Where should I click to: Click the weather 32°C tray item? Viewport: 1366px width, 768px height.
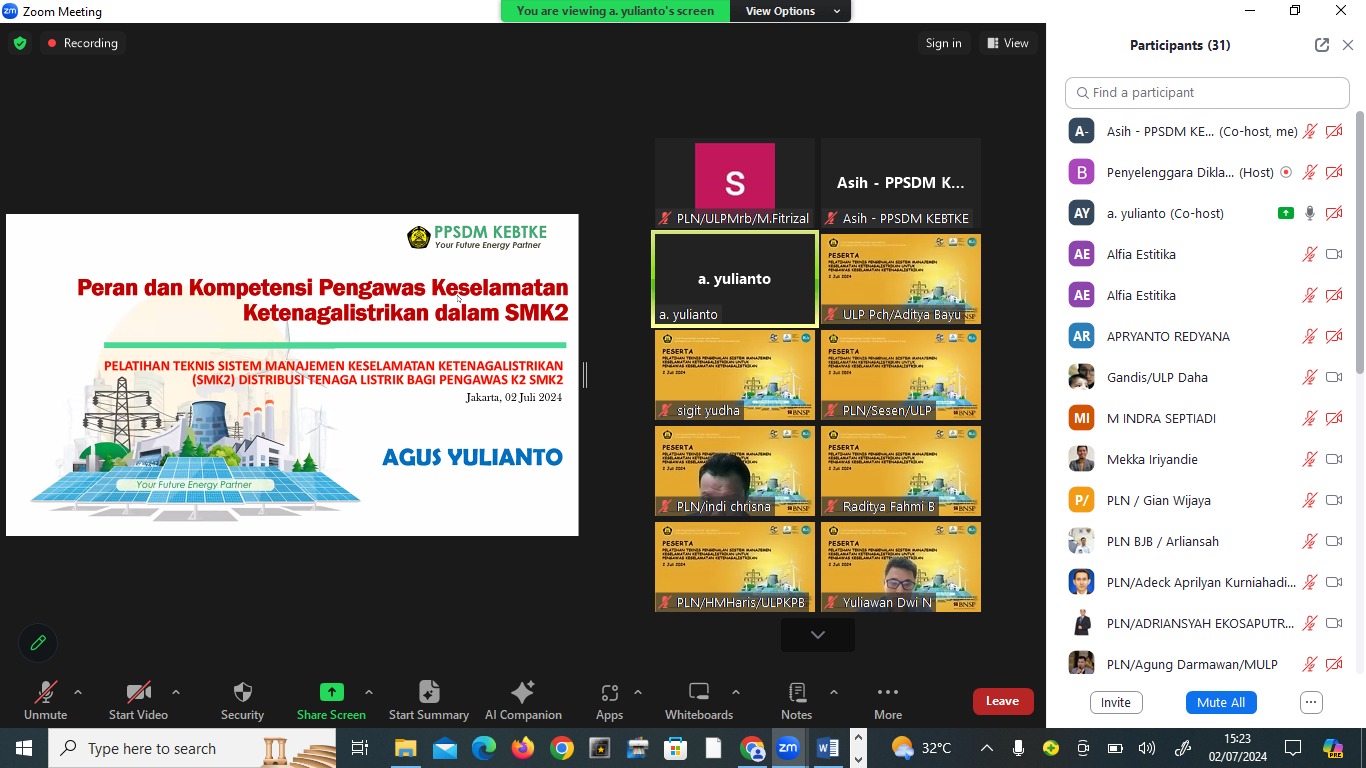(922, 748)
